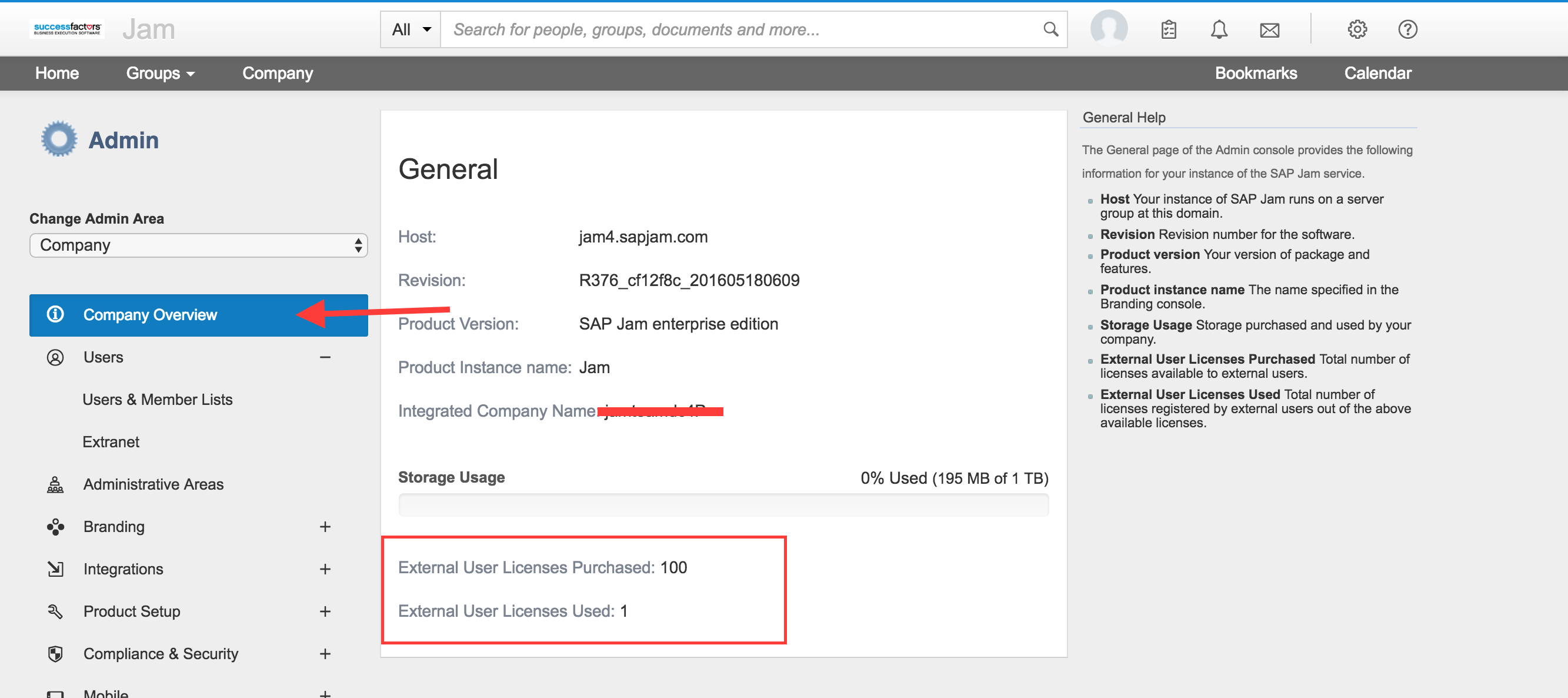Open Calendar in the navigation bar
This screenshot has width=1568, height=698.
coord(1377,73)
